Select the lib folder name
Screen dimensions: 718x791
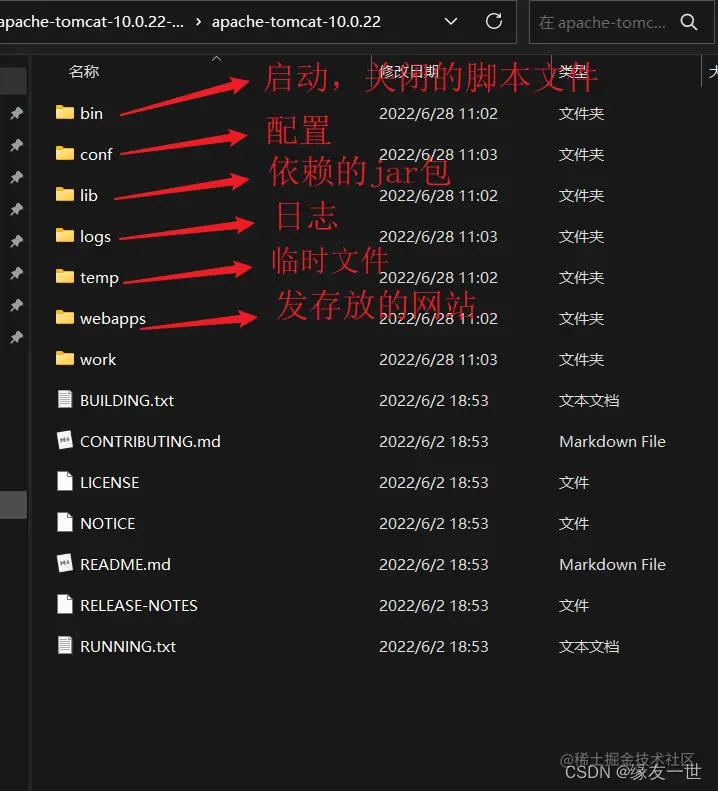coord(89,195)
